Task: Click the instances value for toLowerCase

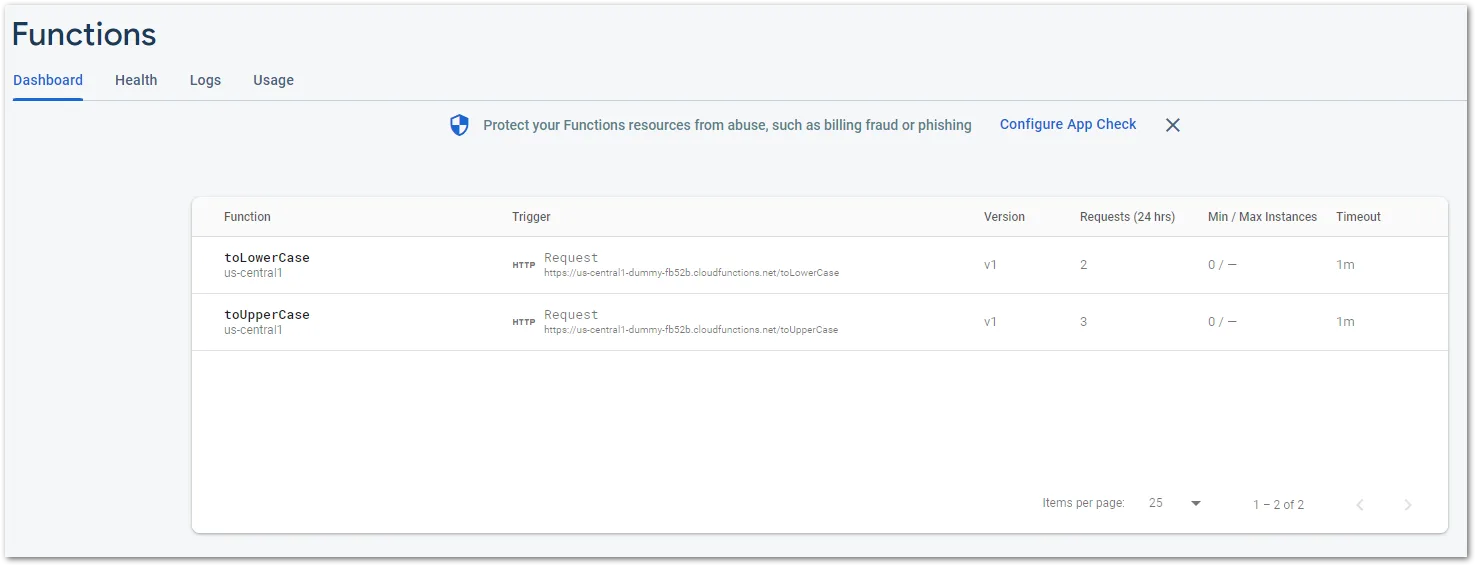Action: [x=1222, y=265]
